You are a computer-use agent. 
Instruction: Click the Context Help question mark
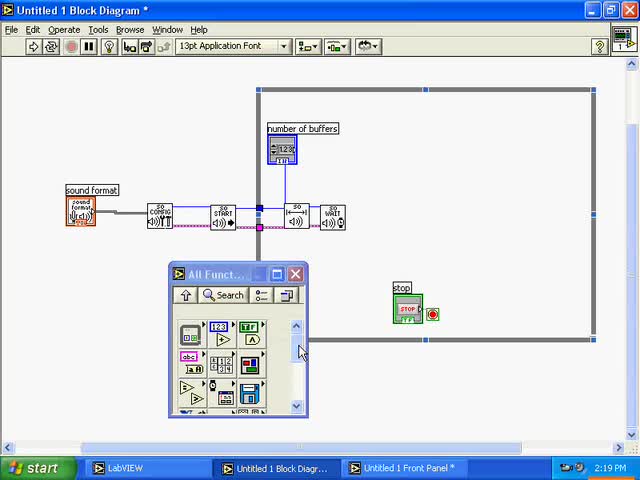point(600,47)
